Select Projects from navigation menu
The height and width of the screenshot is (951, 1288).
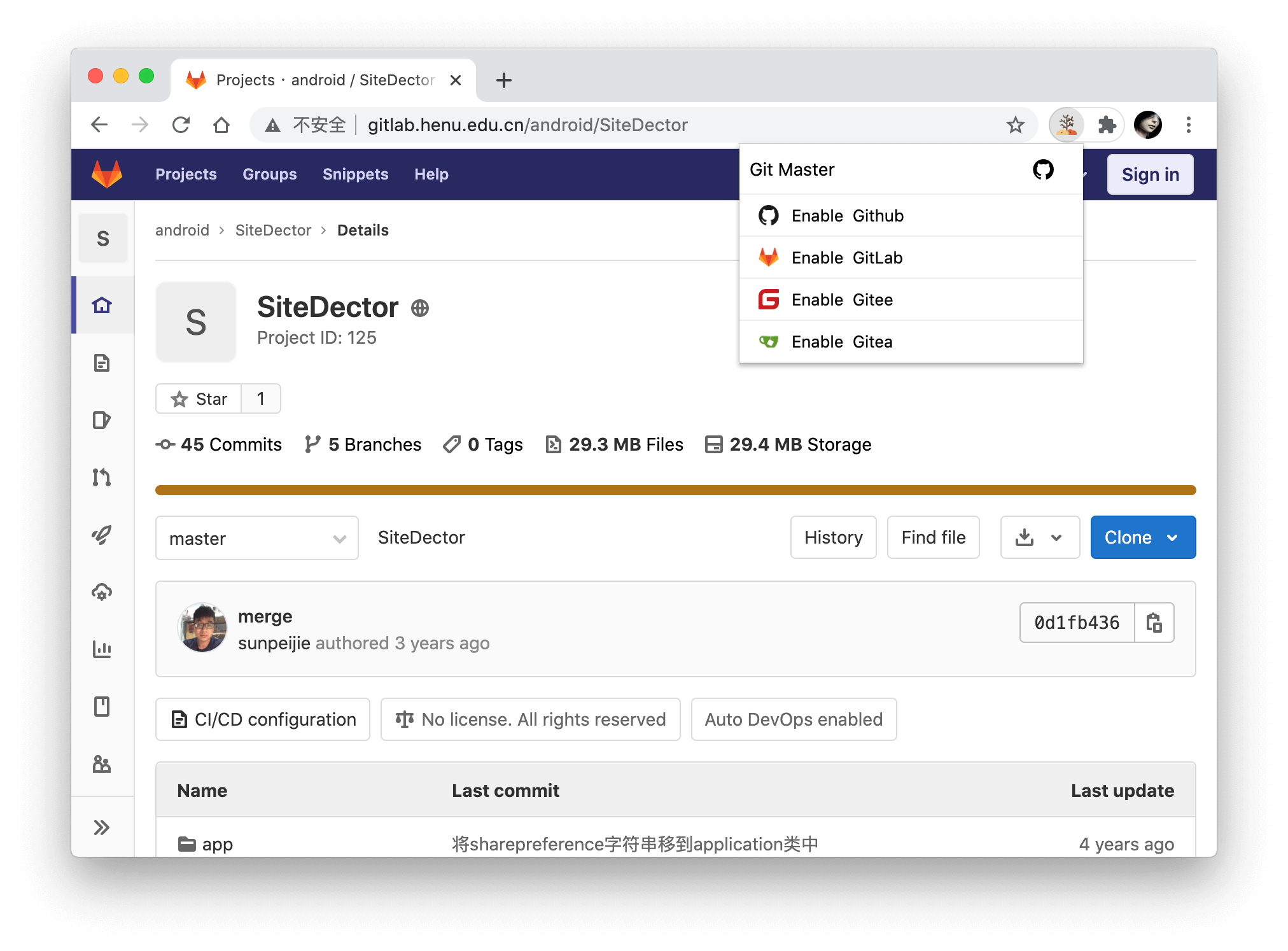click(187, 175)
